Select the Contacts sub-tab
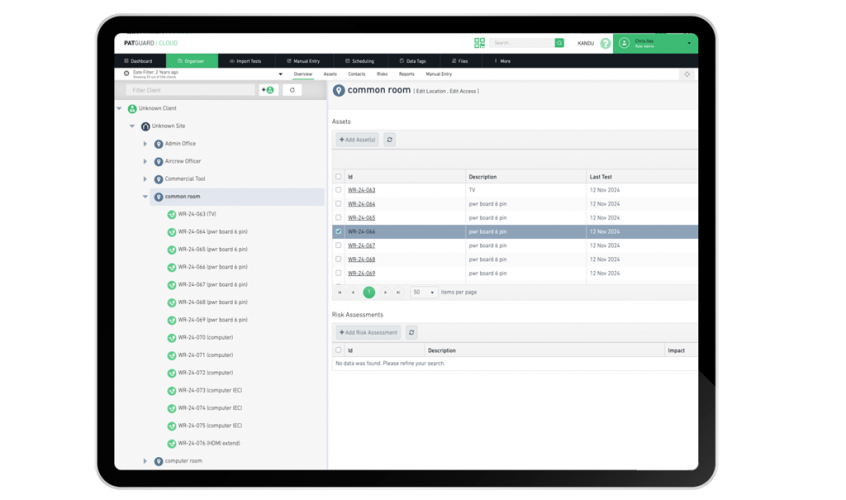 click(x=357, y=74)
